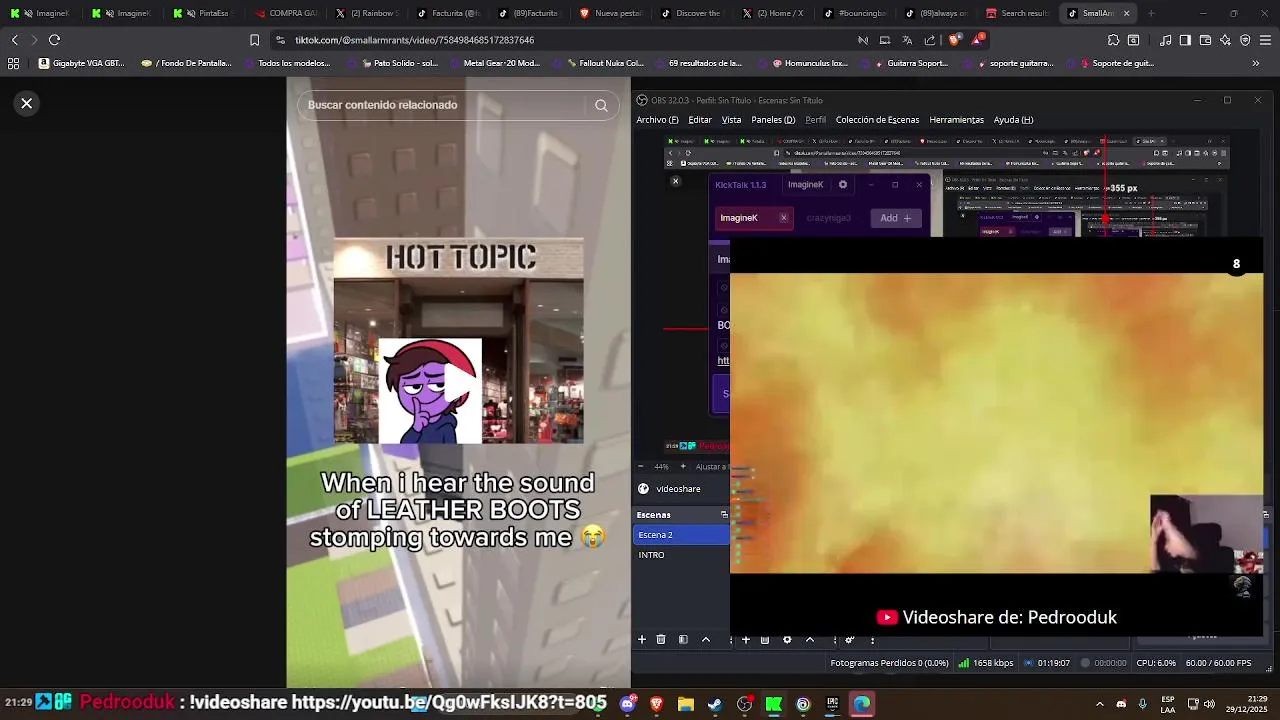Open the 'Fondo De Pantalla...' bookmark
This screenshot has width=1280, height=720.
pos(187,63)
